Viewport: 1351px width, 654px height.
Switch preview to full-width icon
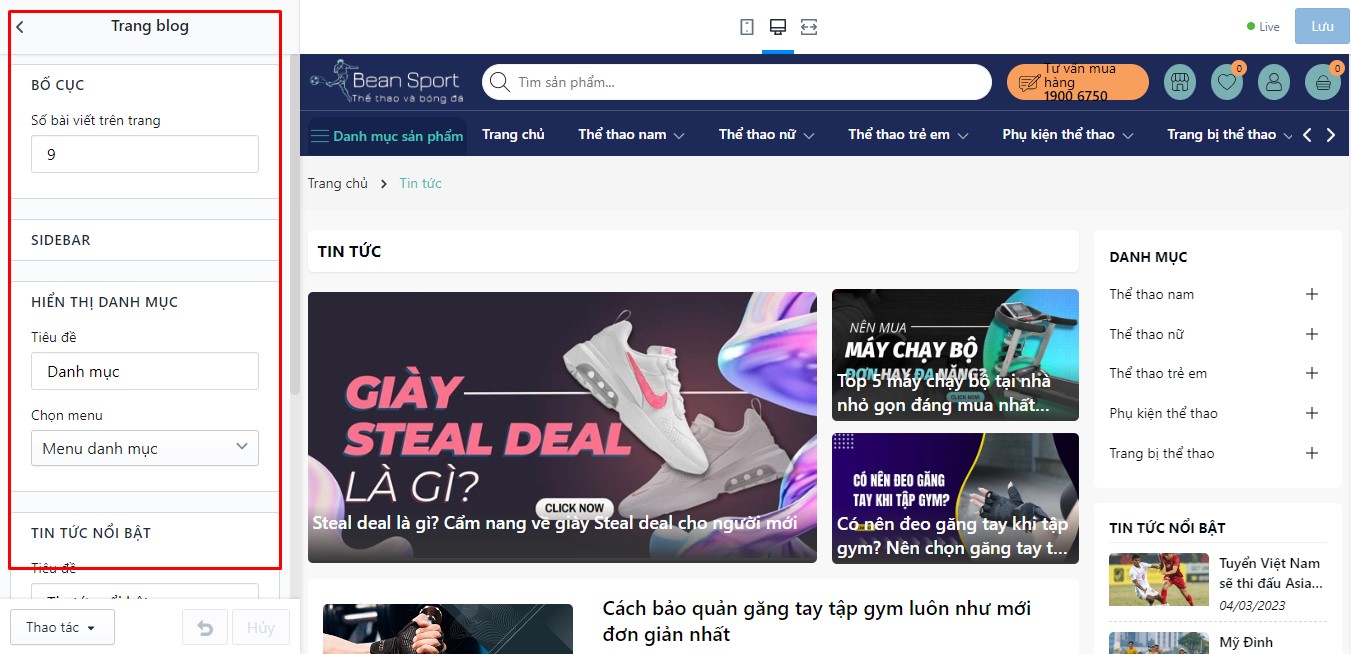pyautogui.click(x=809, y=27)
